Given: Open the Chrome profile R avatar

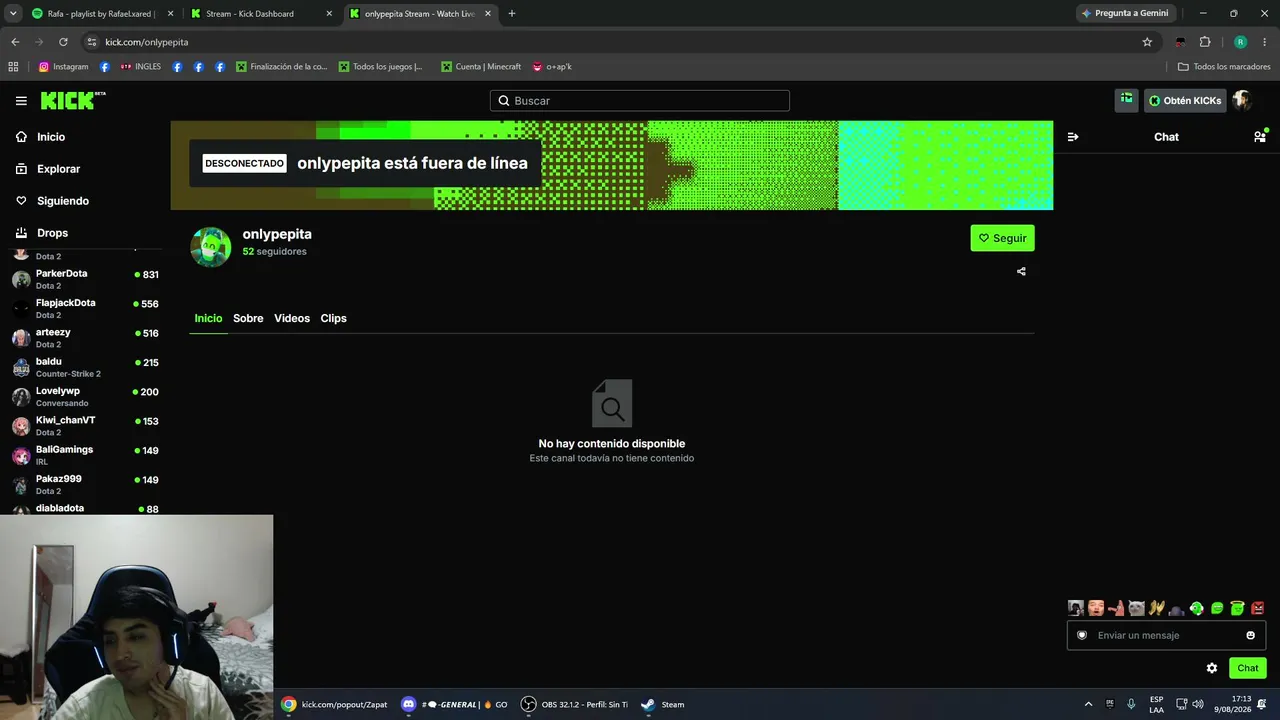Looking at the screenshot, I should tap(1240, 42).
